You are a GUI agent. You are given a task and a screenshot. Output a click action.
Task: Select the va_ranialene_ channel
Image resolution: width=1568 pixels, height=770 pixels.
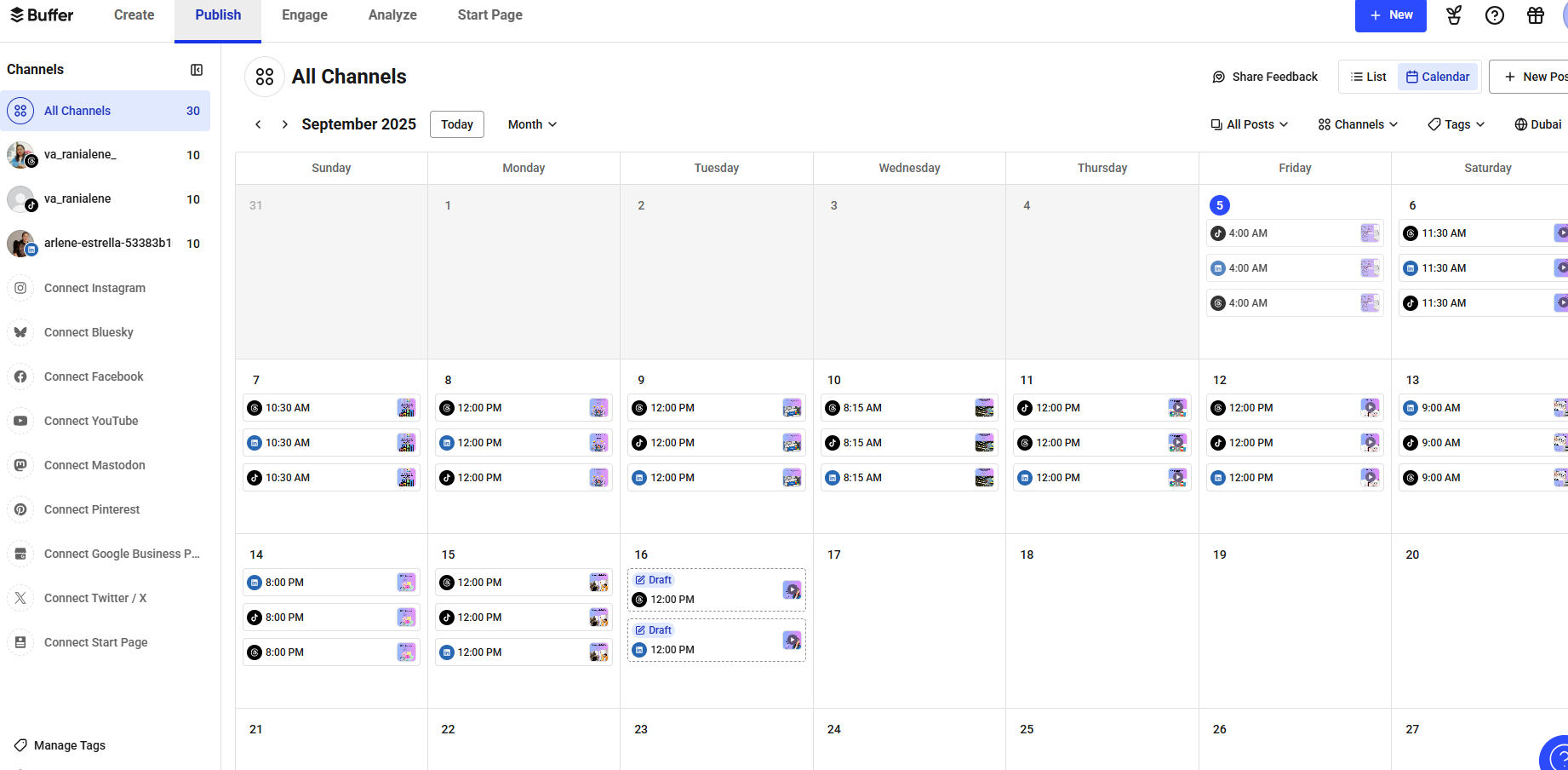[80, 154]
